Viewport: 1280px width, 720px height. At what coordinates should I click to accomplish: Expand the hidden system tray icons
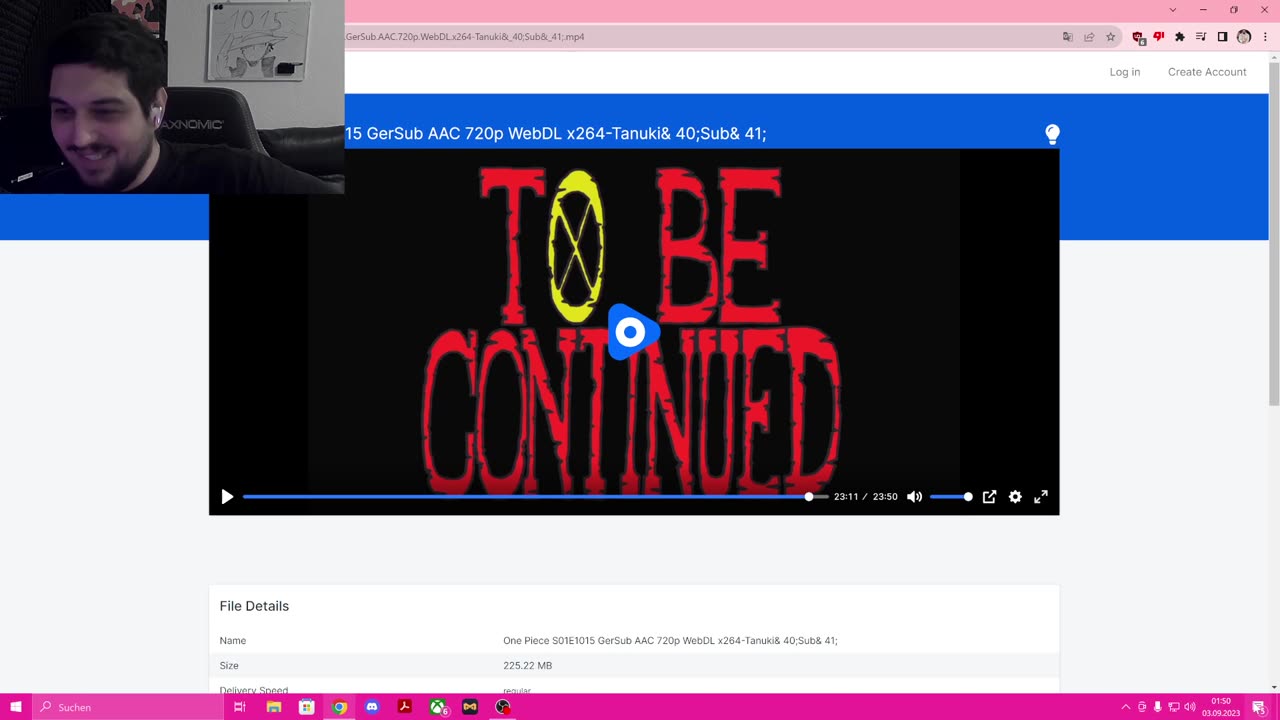(x=1125, y=707)
